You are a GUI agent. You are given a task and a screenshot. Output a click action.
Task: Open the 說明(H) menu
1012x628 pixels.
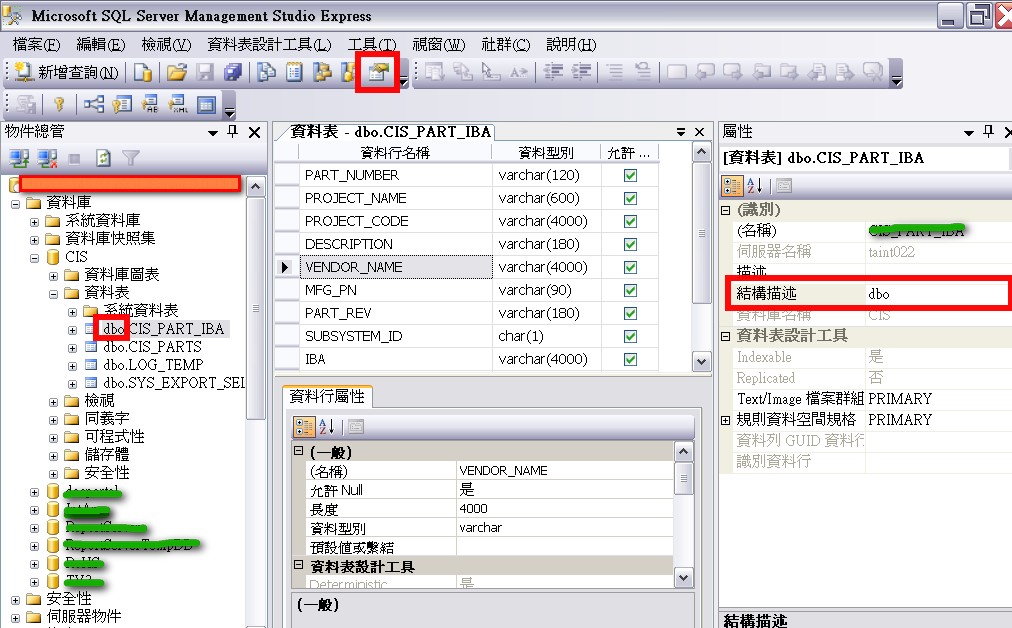[571, 45]
